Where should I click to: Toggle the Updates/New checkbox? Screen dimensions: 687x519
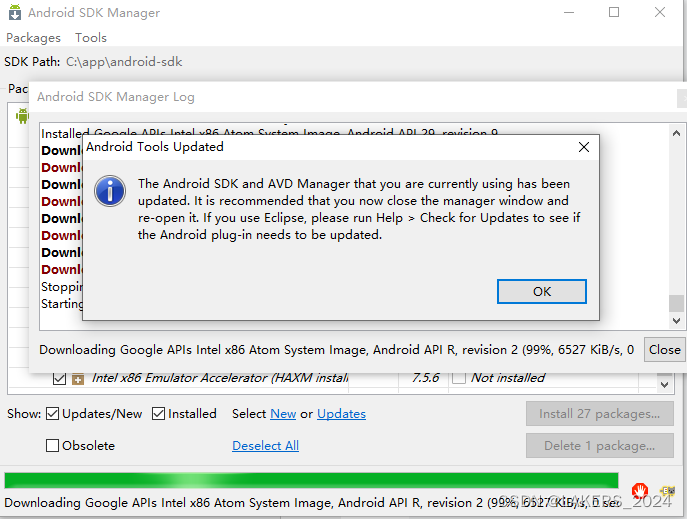52,413
